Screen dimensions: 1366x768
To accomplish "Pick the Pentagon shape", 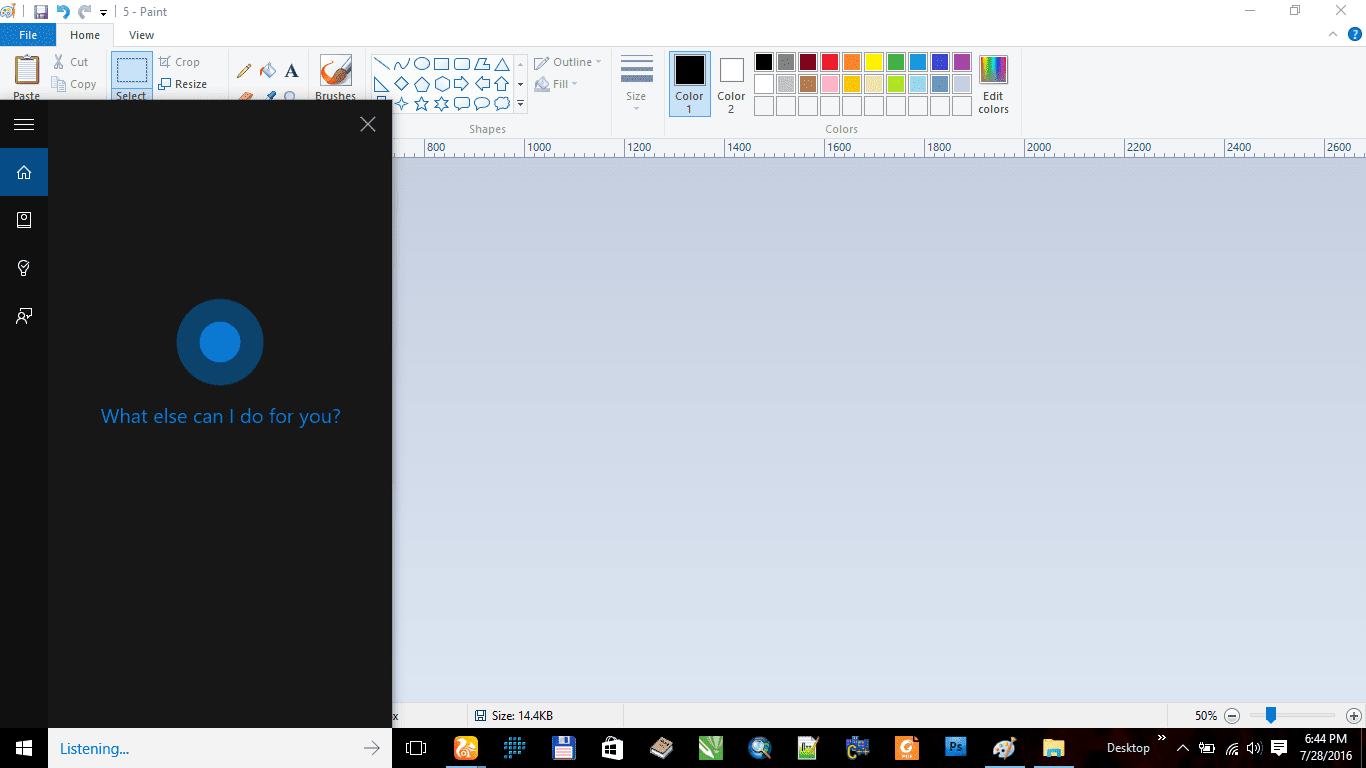I will [422, 84].
